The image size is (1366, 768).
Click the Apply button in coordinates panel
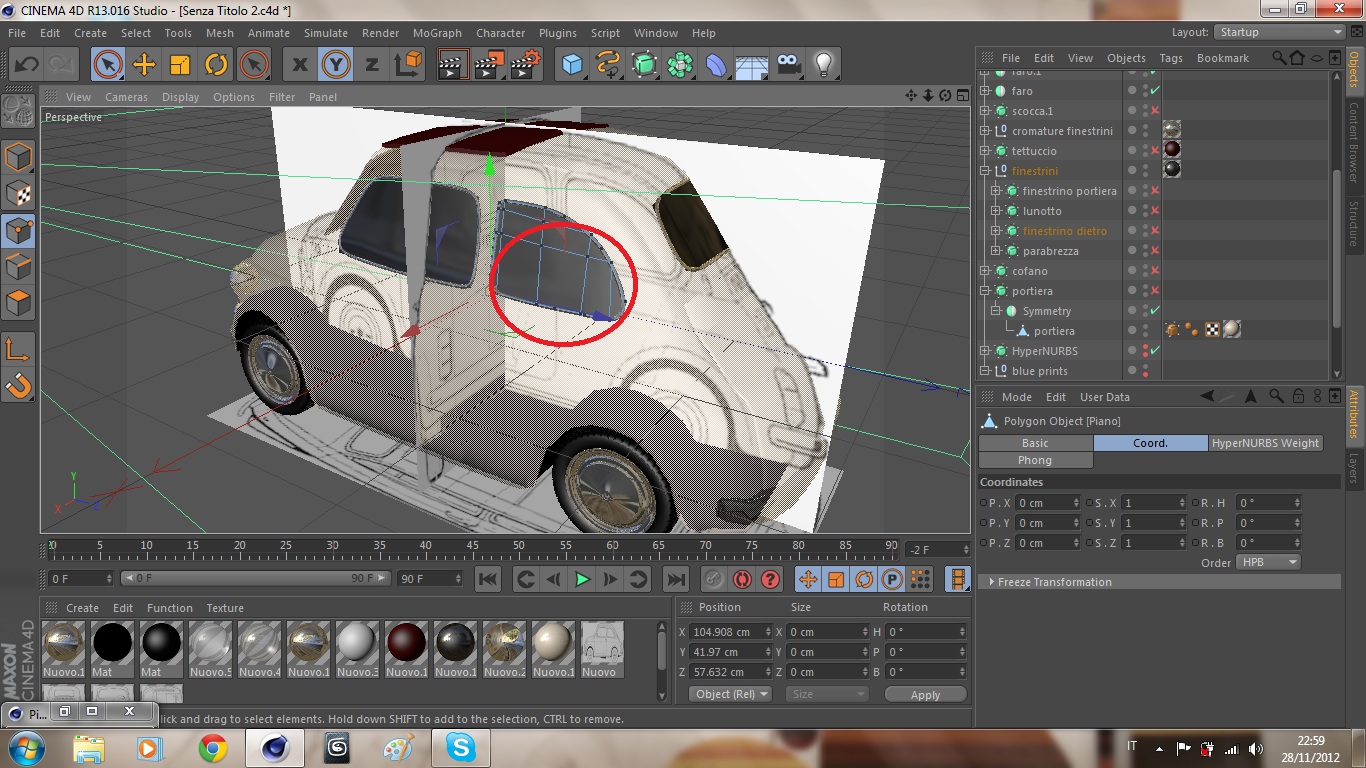pos(925,694)
